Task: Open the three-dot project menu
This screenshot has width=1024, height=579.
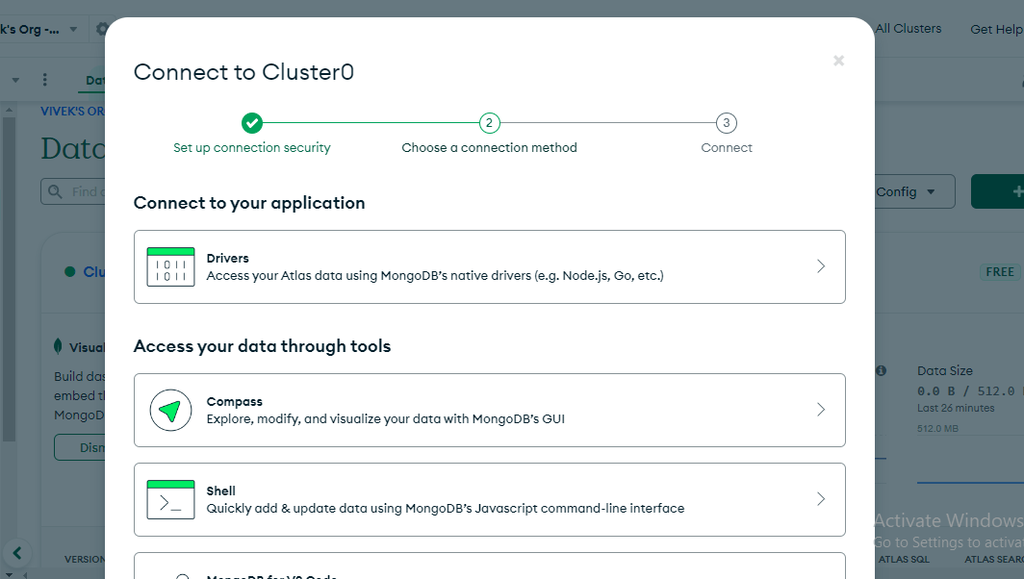Action: [x=44, y=80]
